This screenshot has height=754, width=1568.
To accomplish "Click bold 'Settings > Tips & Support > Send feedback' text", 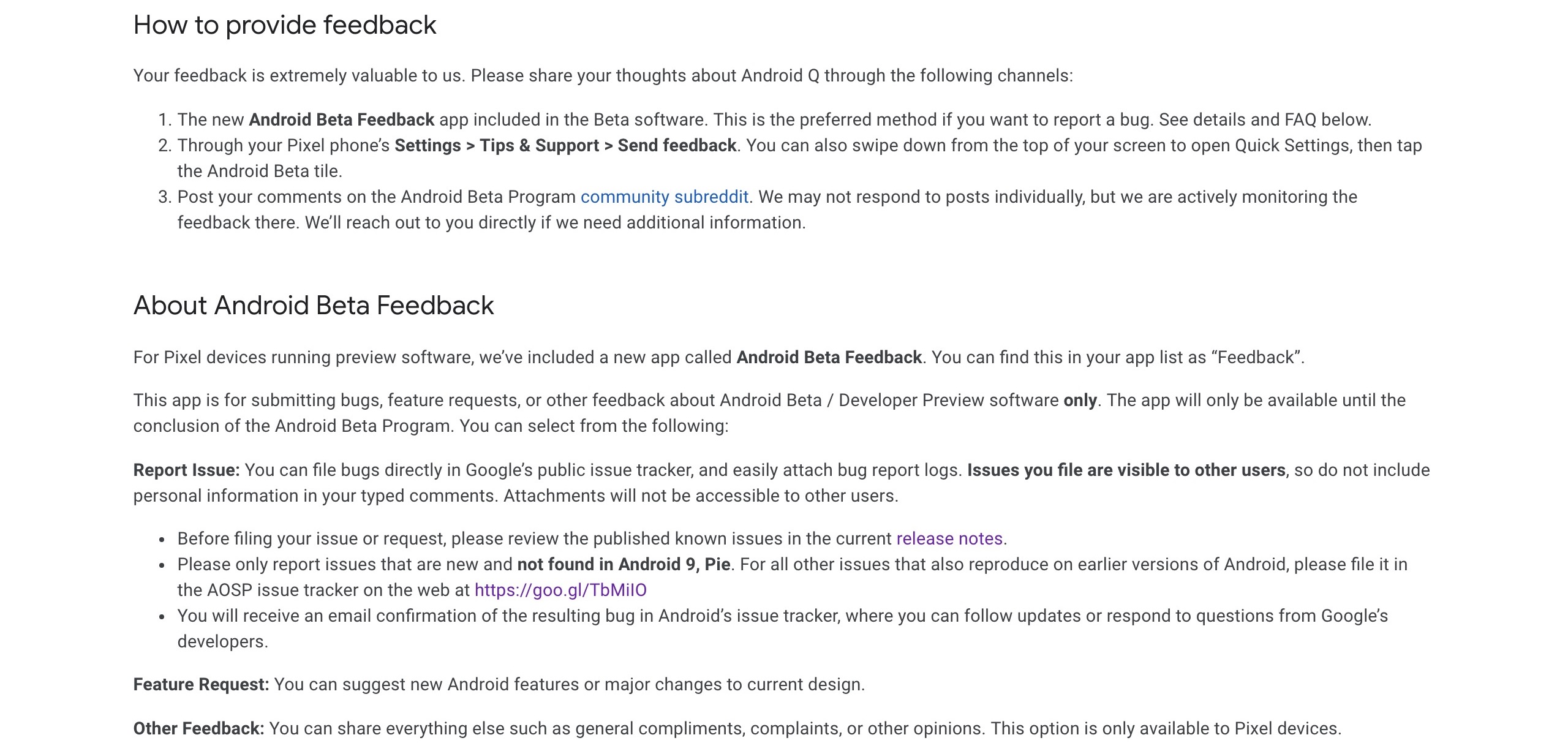I will click(565, 145).
